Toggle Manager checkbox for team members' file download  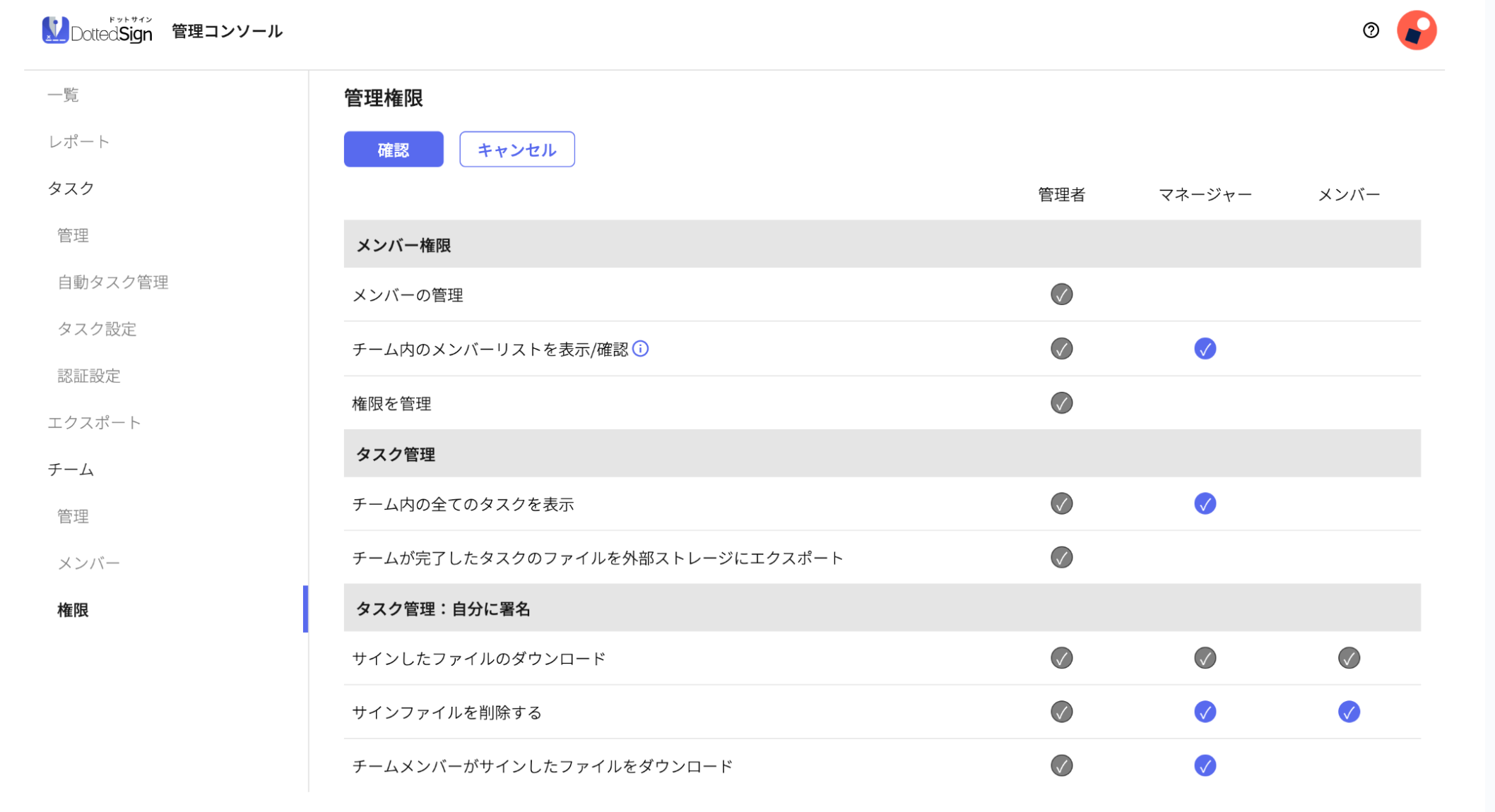tap(1205, 765)
